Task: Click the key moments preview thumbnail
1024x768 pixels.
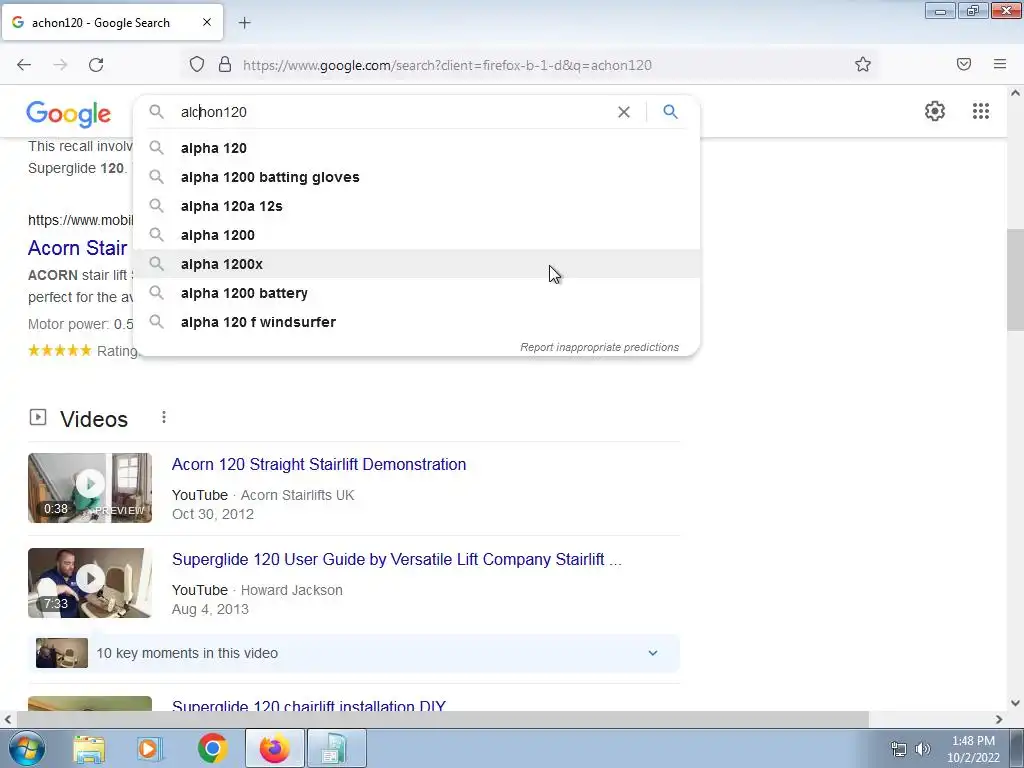Action: tap(61, 653)
